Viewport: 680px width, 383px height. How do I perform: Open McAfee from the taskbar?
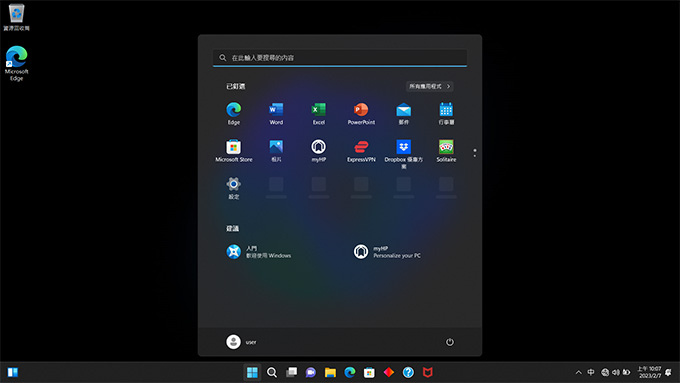click(x=428, y=372)
